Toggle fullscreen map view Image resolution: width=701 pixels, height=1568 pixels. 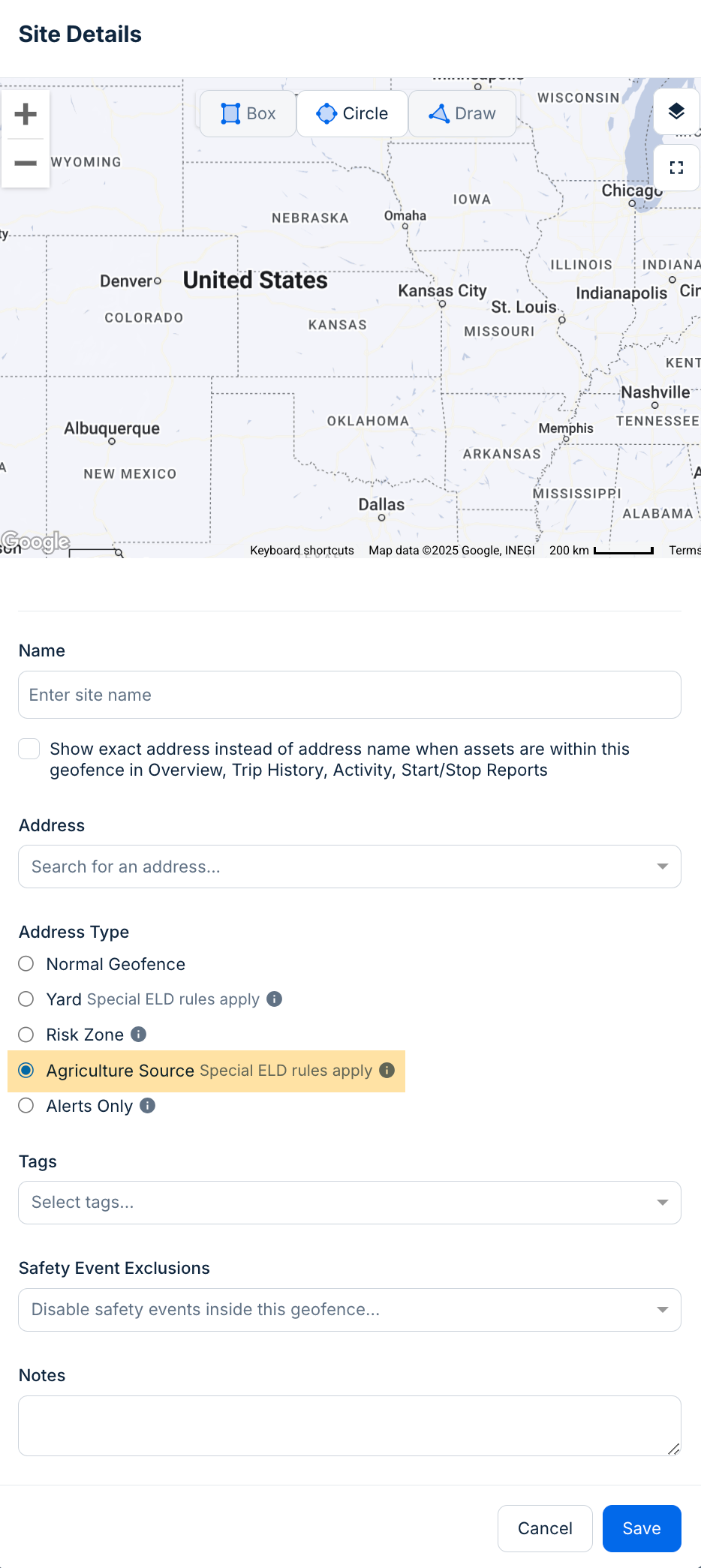[676, 168]
